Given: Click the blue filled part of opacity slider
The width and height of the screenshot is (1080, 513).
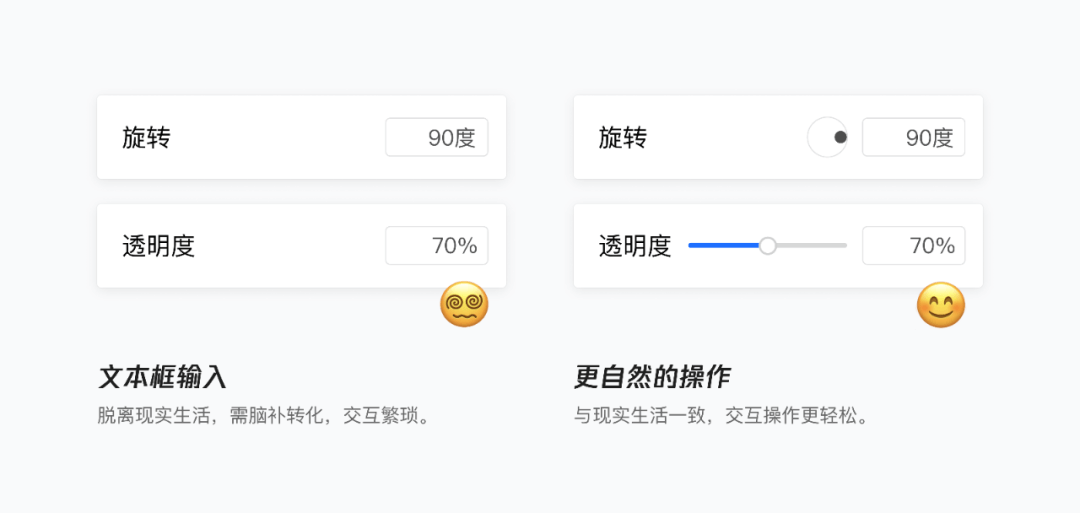Looking at the screenshot, I should click(724, 245).
